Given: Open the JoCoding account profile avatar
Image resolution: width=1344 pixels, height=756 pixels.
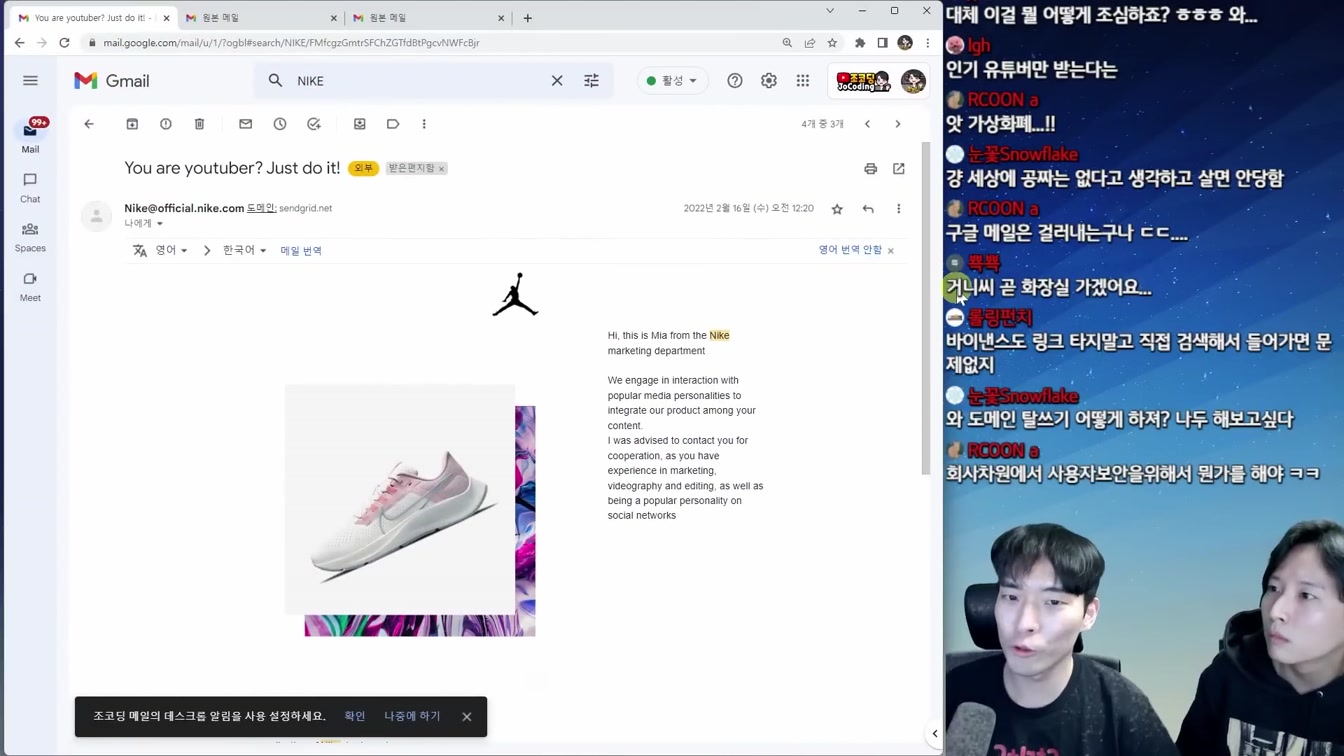Looking at the screenshot, I should coord(913,81).
